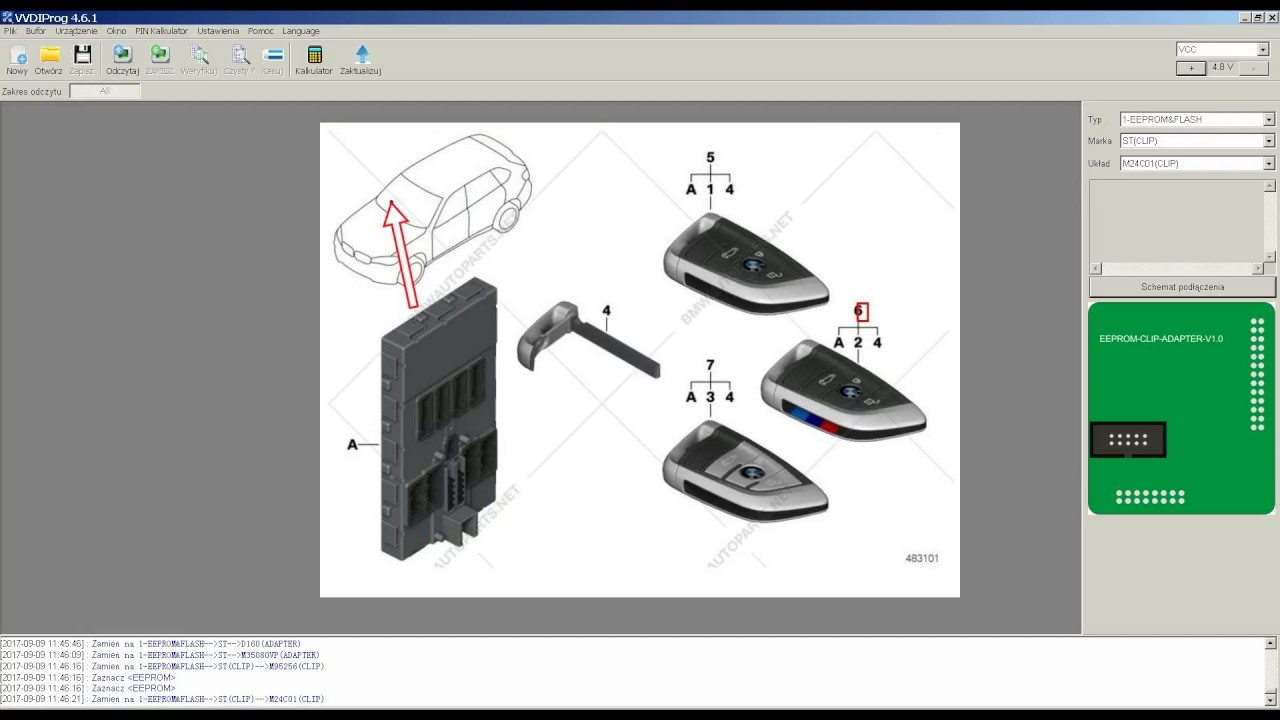Open the PIN Kalkulator menu

point(162,31)
